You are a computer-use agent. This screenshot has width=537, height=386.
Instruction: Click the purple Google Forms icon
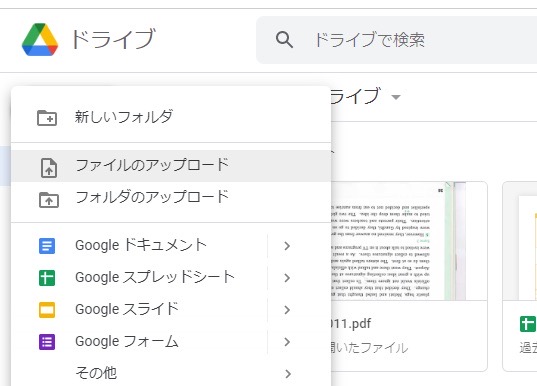click(x=47, y=342)
